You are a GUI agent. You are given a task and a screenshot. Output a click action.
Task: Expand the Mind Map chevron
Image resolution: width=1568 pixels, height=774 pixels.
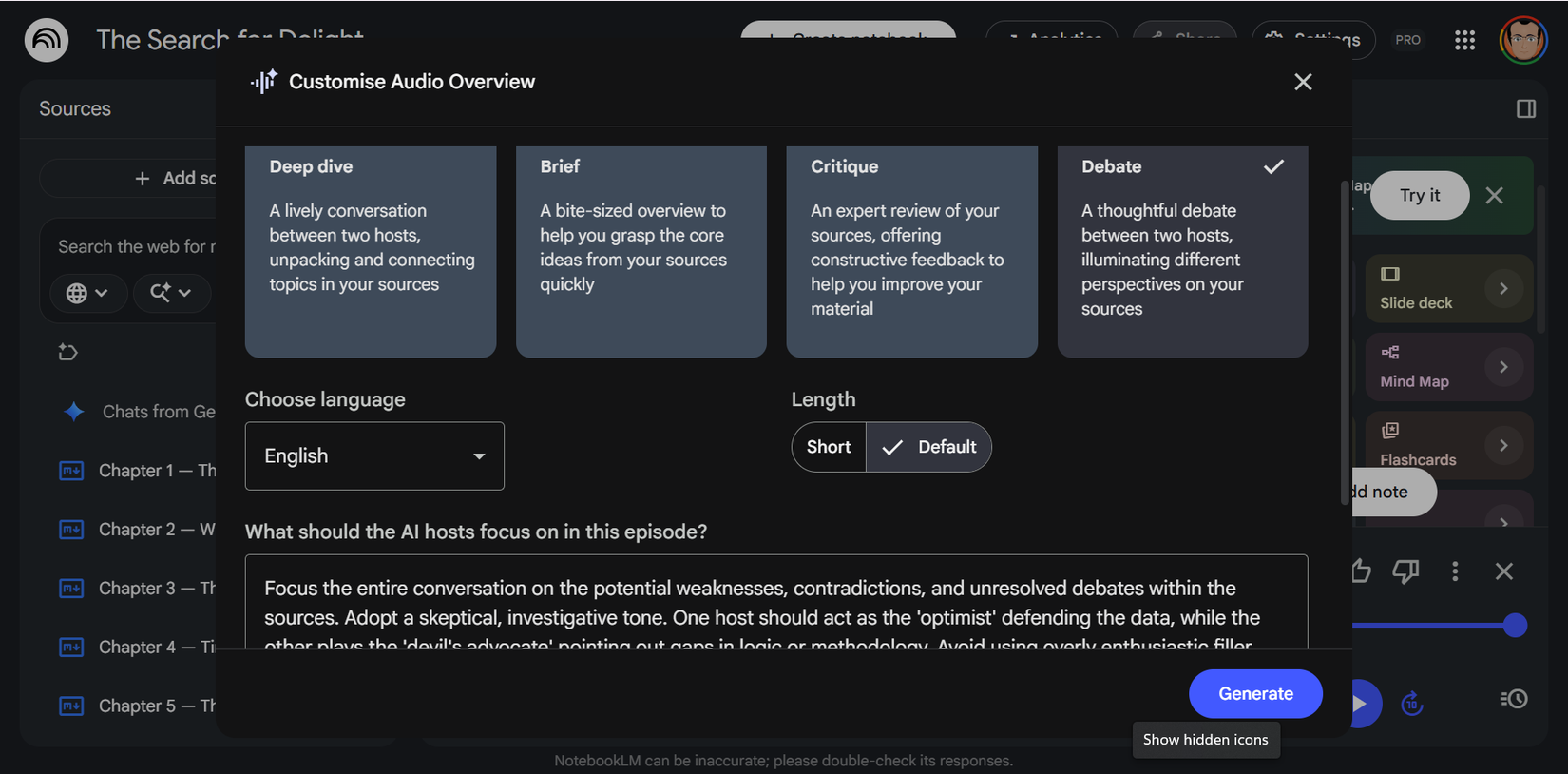pyautogui.click(x=1503, y=367)
